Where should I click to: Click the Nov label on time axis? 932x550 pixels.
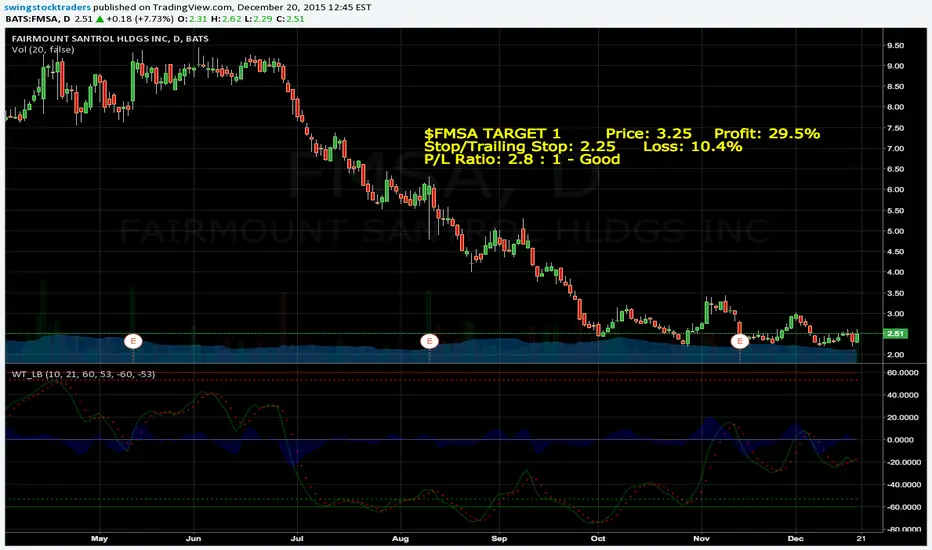click(x=701, y=539)
